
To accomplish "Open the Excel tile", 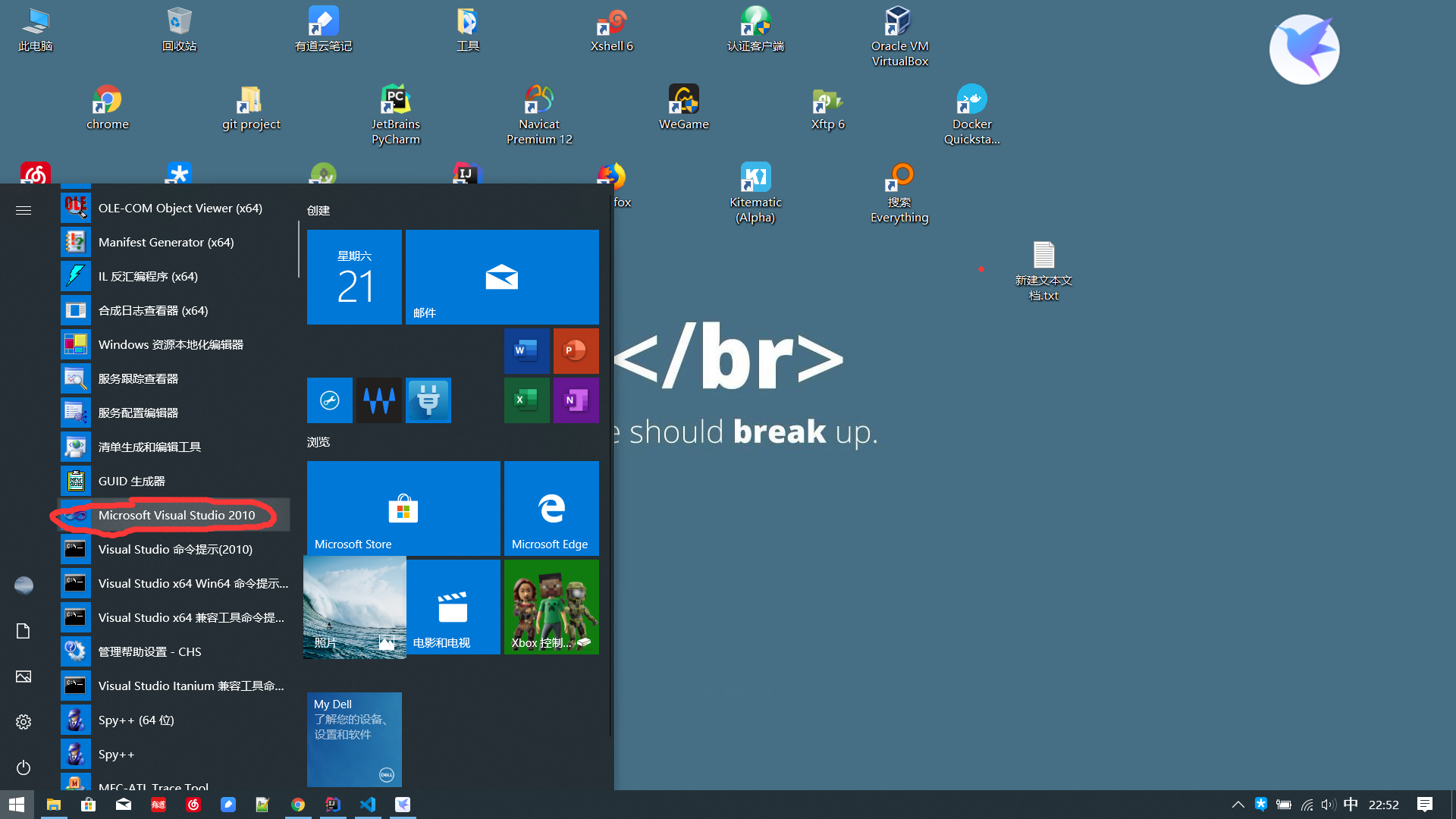I will pyautogui.click(x=526, y=400).
